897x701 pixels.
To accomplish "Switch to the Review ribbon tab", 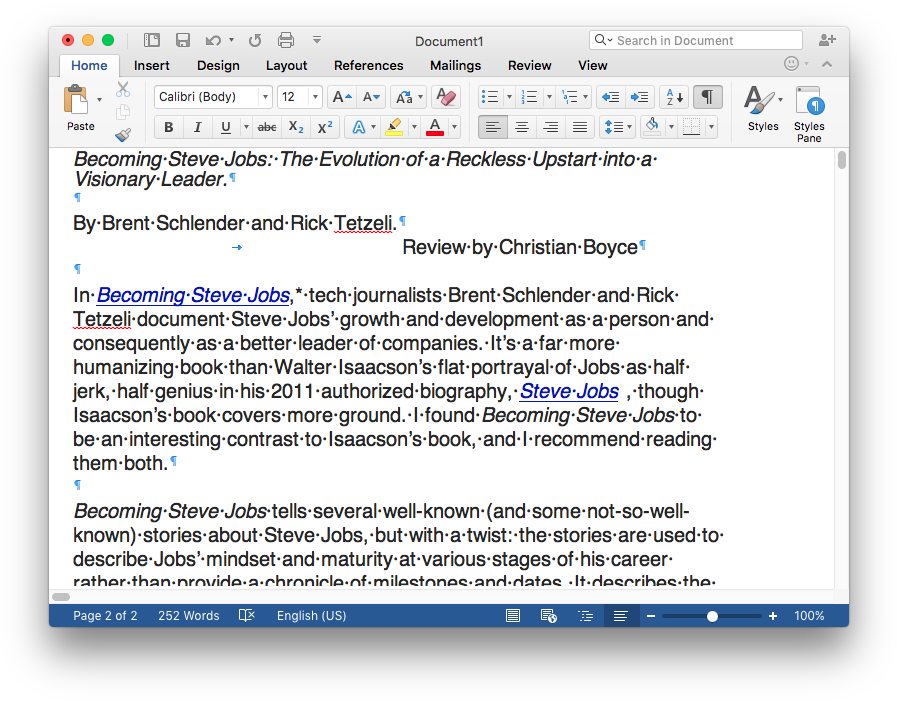I will (x=529, y=66).
